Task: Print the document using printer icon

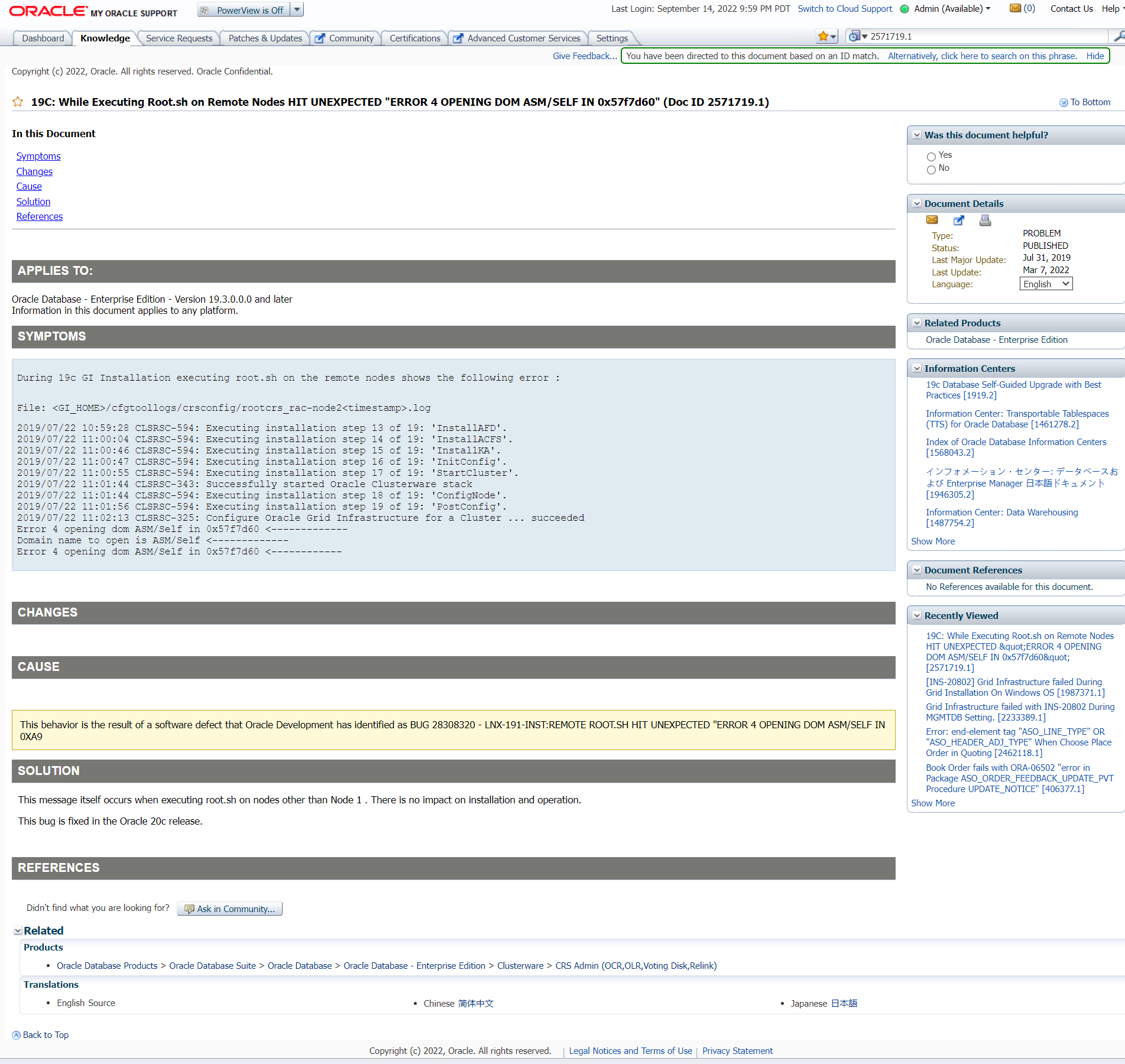Action: click(985, 220)
